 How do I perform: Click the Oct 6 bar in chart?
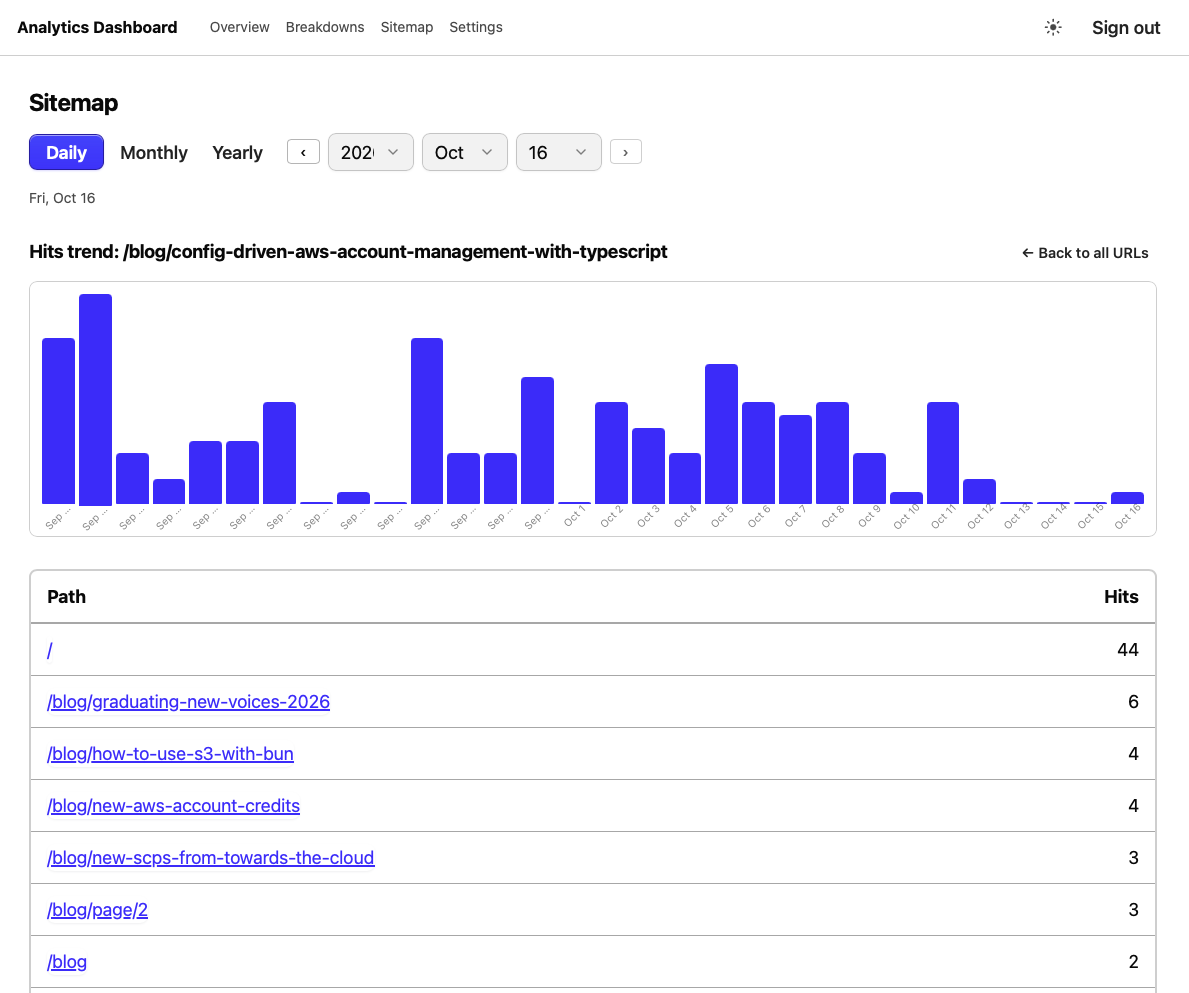coord(758,453)
